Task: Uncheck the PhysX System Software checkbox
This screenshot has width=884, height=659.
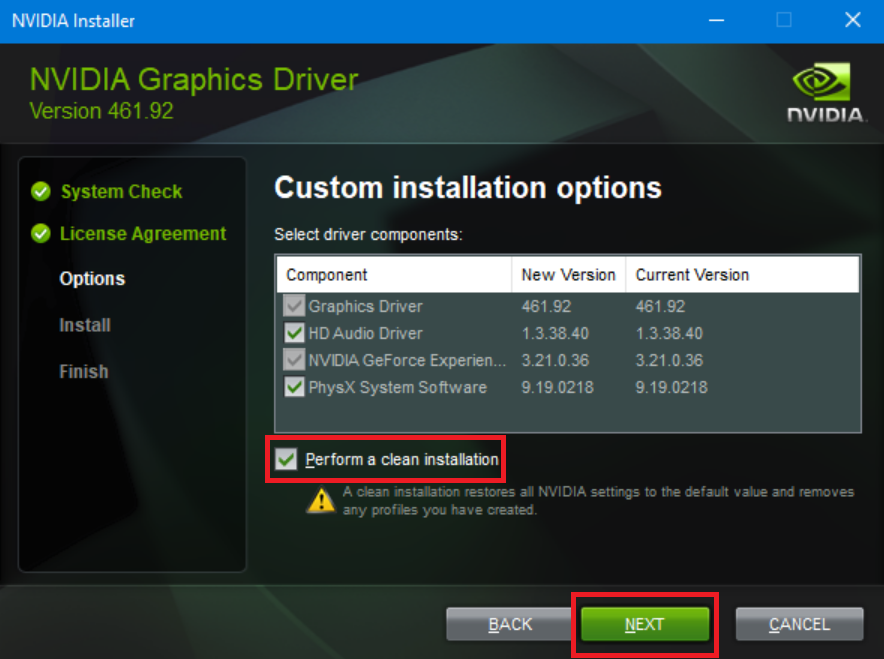Action: [294, 387]
